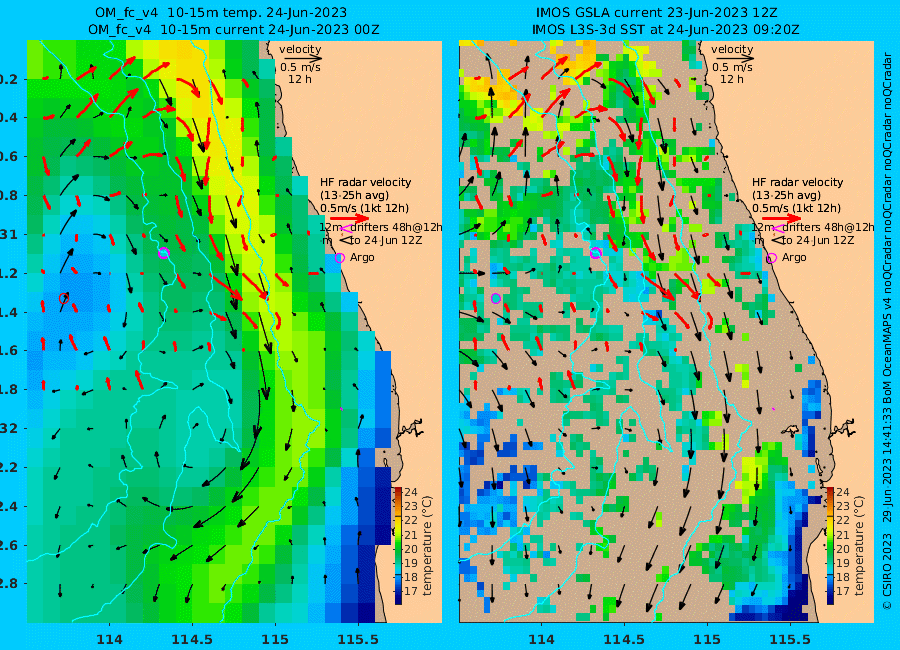900x650 pixels.
Task: Click the 'Argo' legend label in the right panel
Action: [x=794, y=258]
